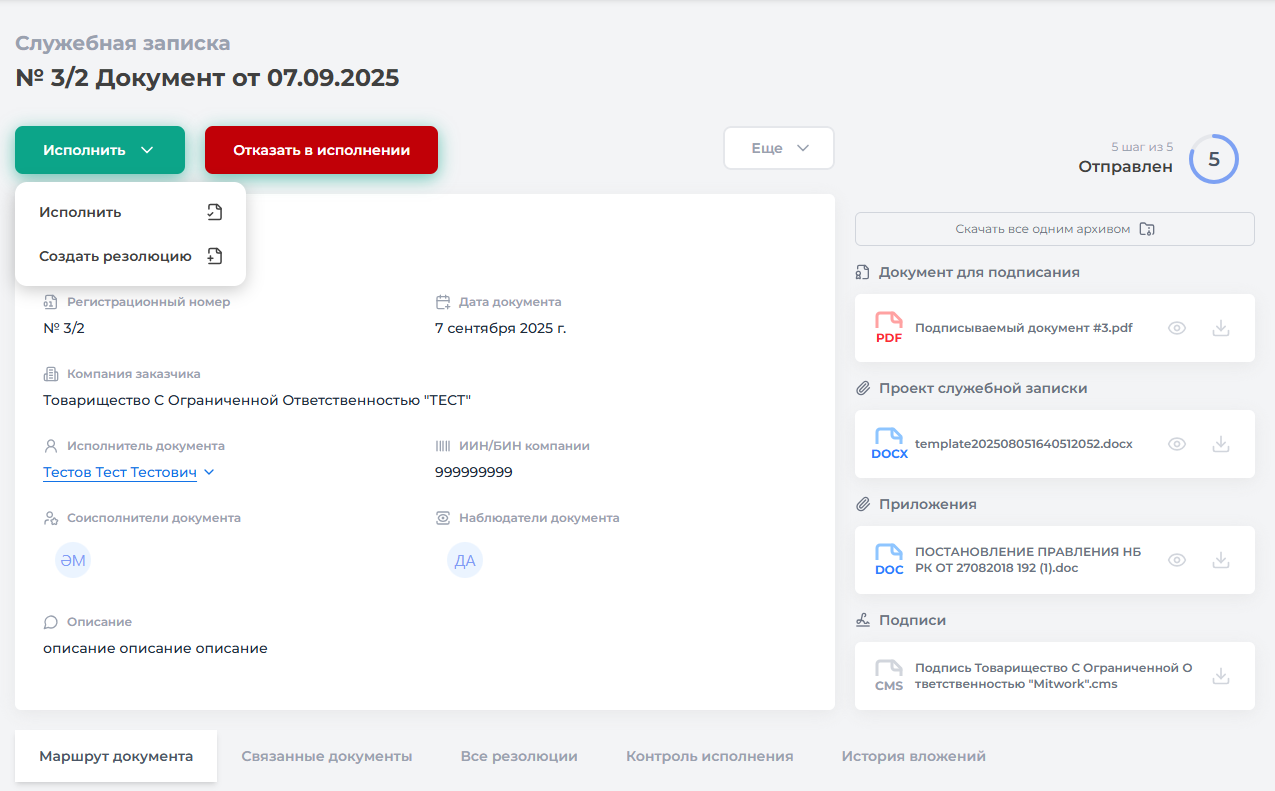Expand the Тестов Тест Тестович chevron
The height and width of the screenshot is (791, 1275).
[209, 472]
